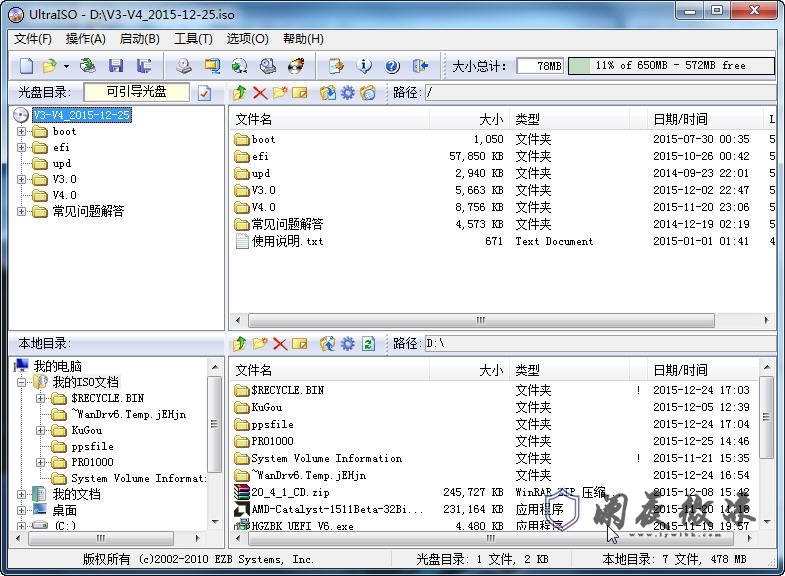This screenshot has width=785, height=576.
Task: Click the gear icon in disc pane toolbar
Action: point(347,93)
